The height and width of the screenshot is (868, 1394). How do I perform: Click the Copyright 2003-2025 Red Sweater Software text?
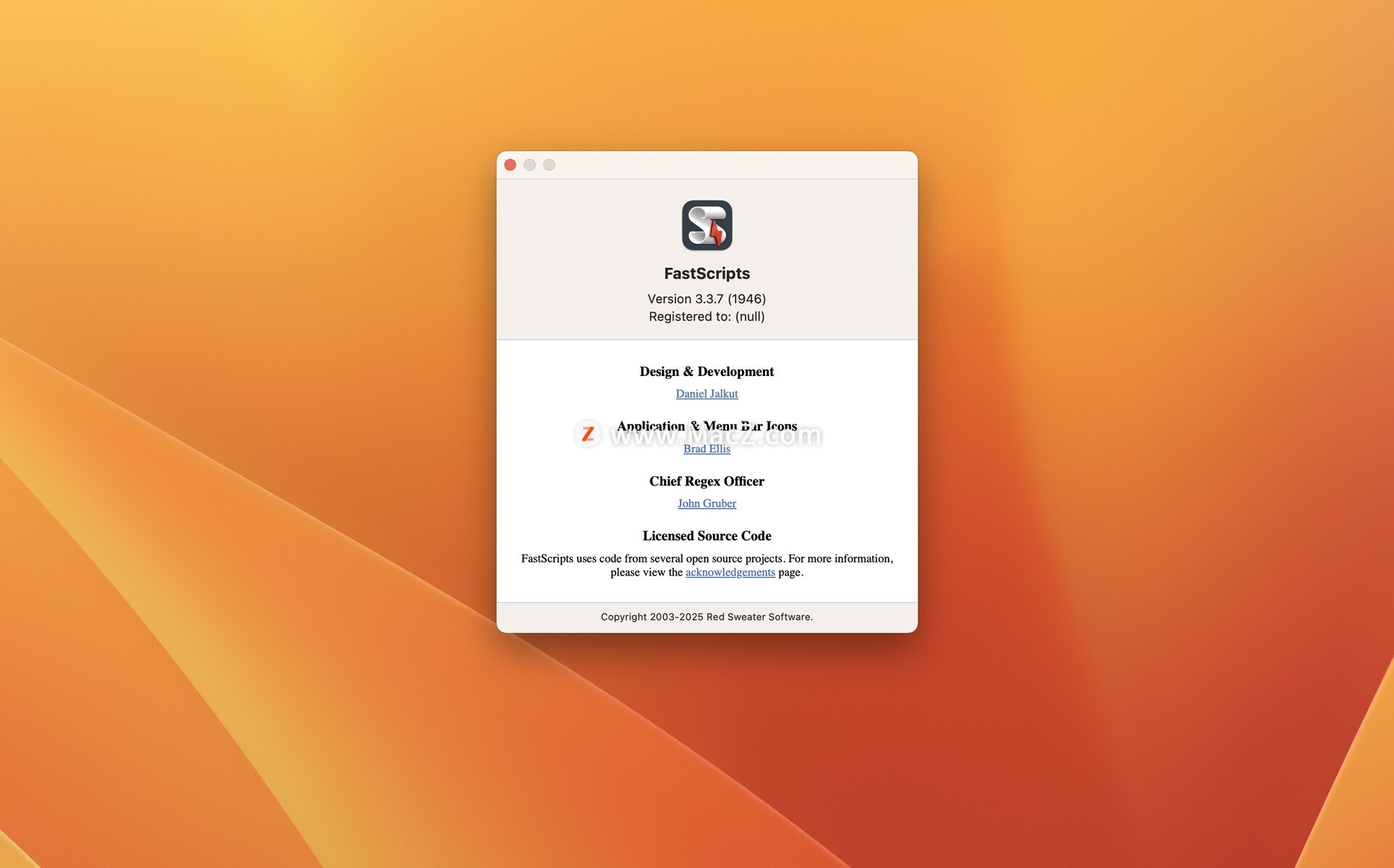(706, 617)
